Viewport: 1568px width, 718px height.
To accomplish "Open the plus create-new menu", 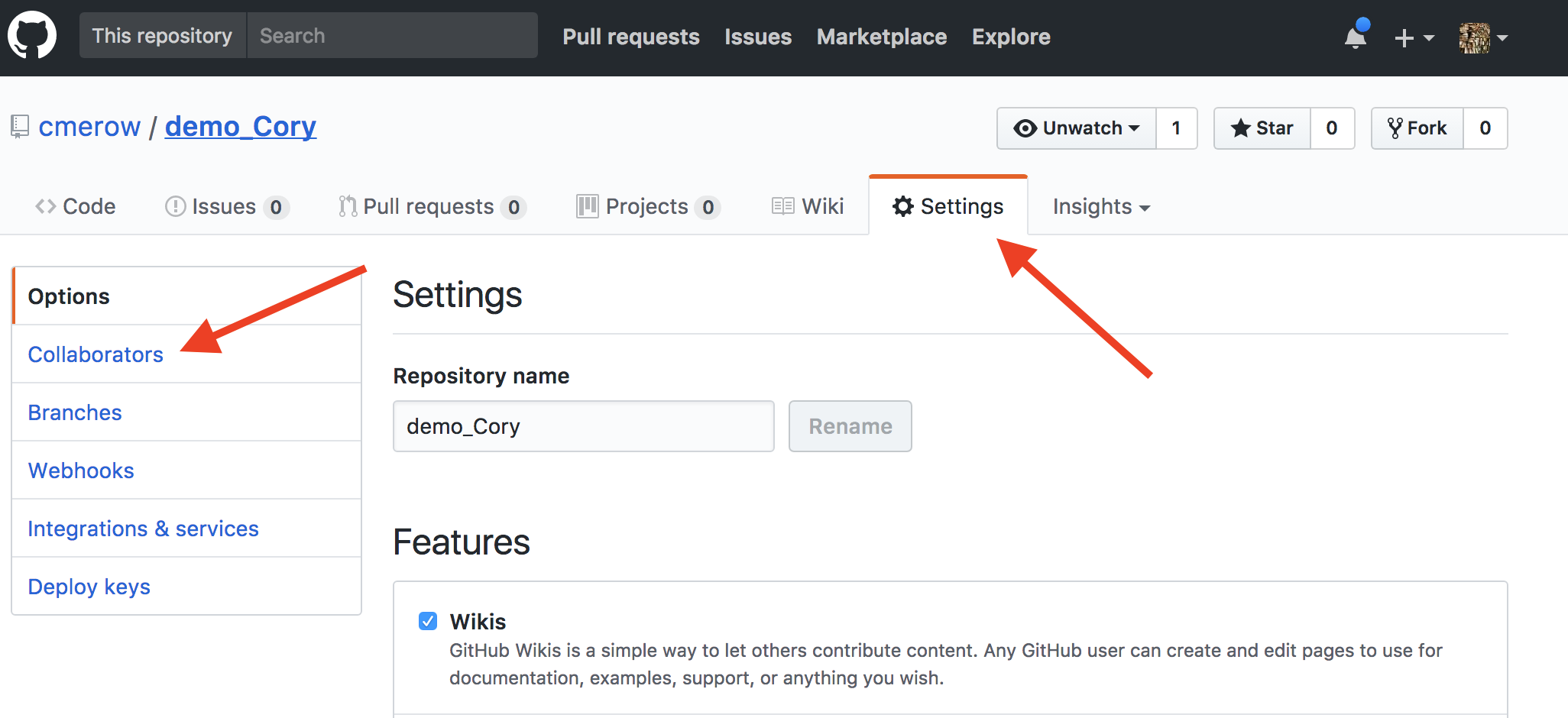I will [x=1414, y=37].
